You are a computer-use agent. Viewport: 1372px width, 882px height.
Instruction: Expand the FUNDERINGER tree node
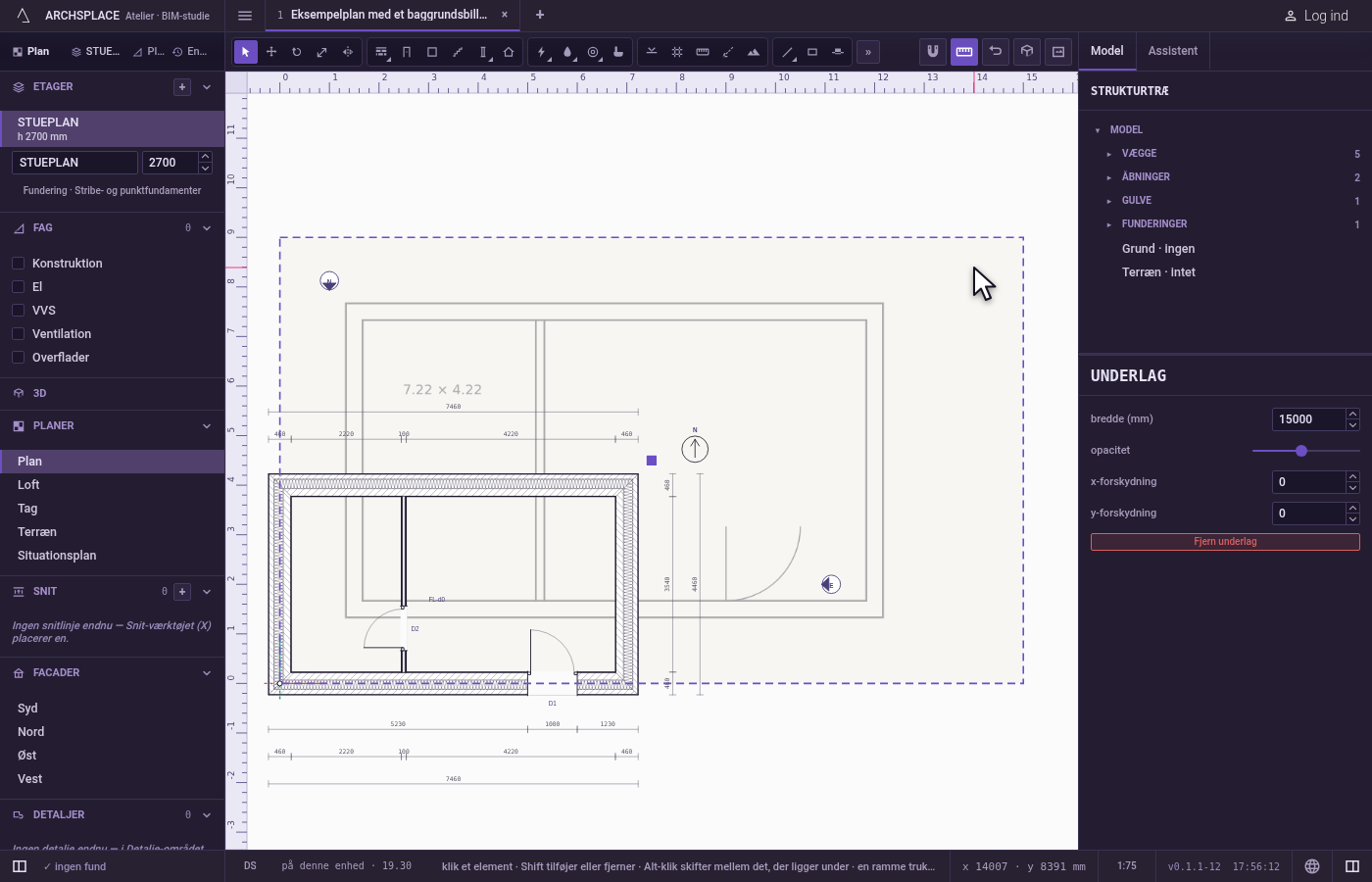(x=1109, y=224)
